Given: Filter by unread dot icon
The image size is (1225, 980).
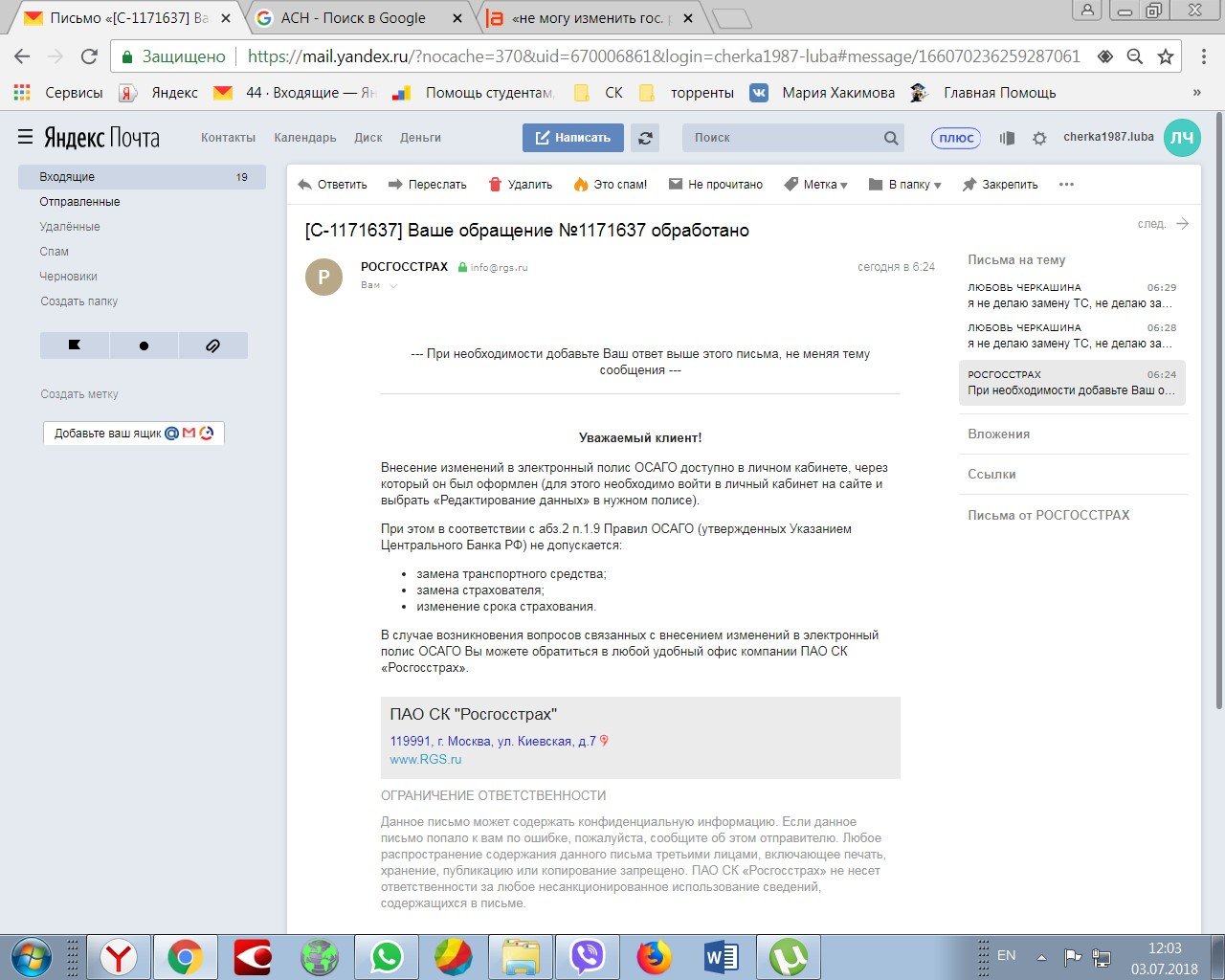Looking at the screenshot, I should pyautogui.click(x=144, y=345).
